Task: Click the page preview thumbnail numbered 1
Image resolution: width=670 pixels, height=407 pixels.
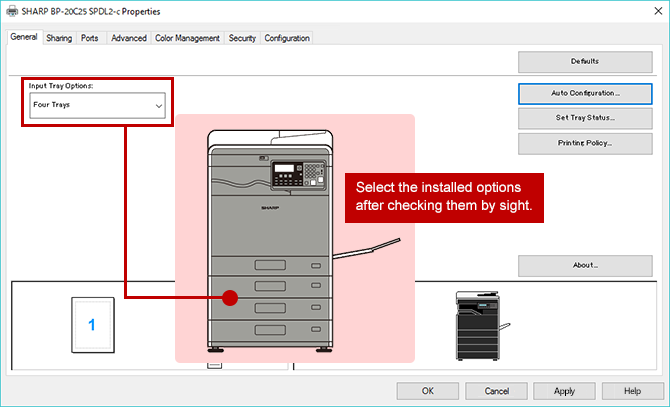Action: (93, 325)
